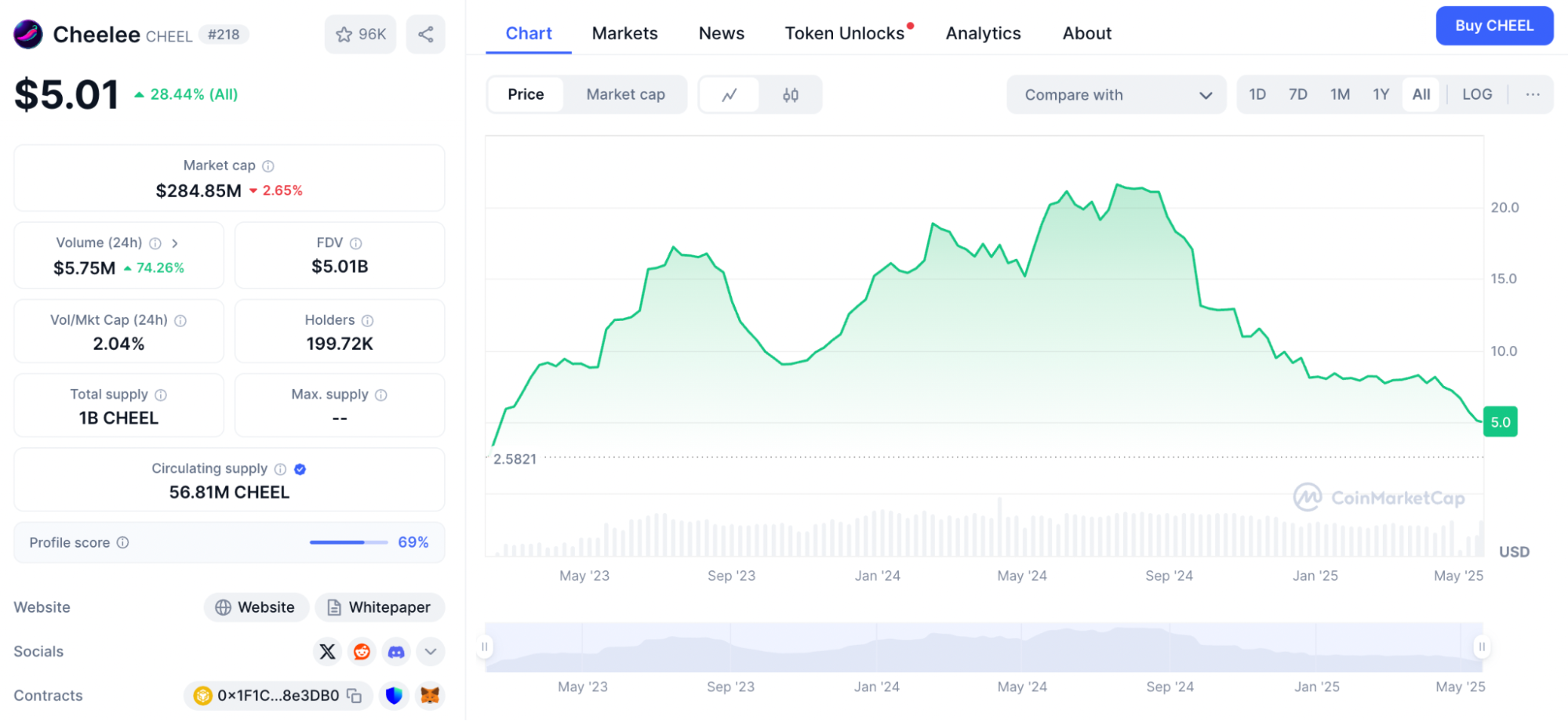The width and height of the screenshot is (1568, 721).
Task: Open the project Website link
Action: click(x=256, y=607)
